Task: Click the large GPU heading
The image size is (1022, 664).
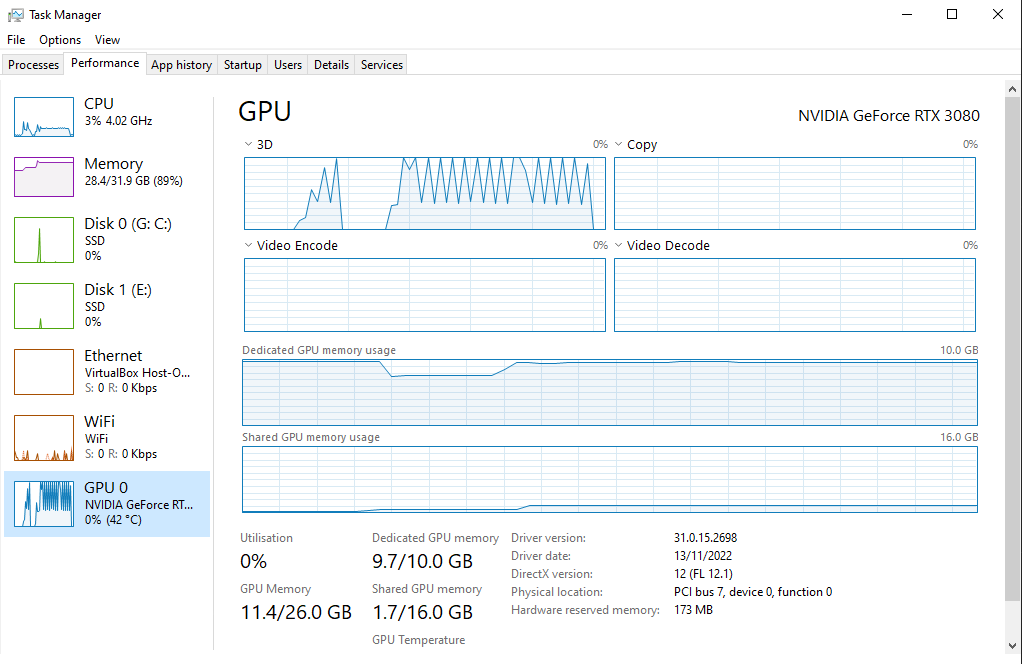Action: 265,111
